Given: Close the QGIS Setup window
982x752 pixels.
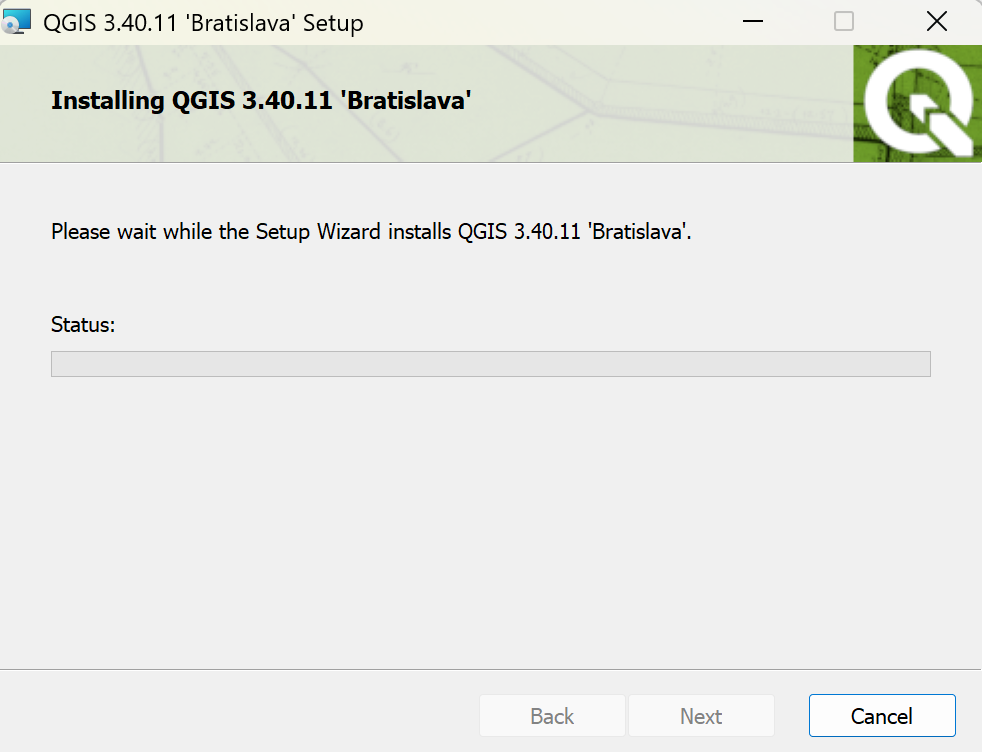Looking at the screenshot, I should coord(936,22).
